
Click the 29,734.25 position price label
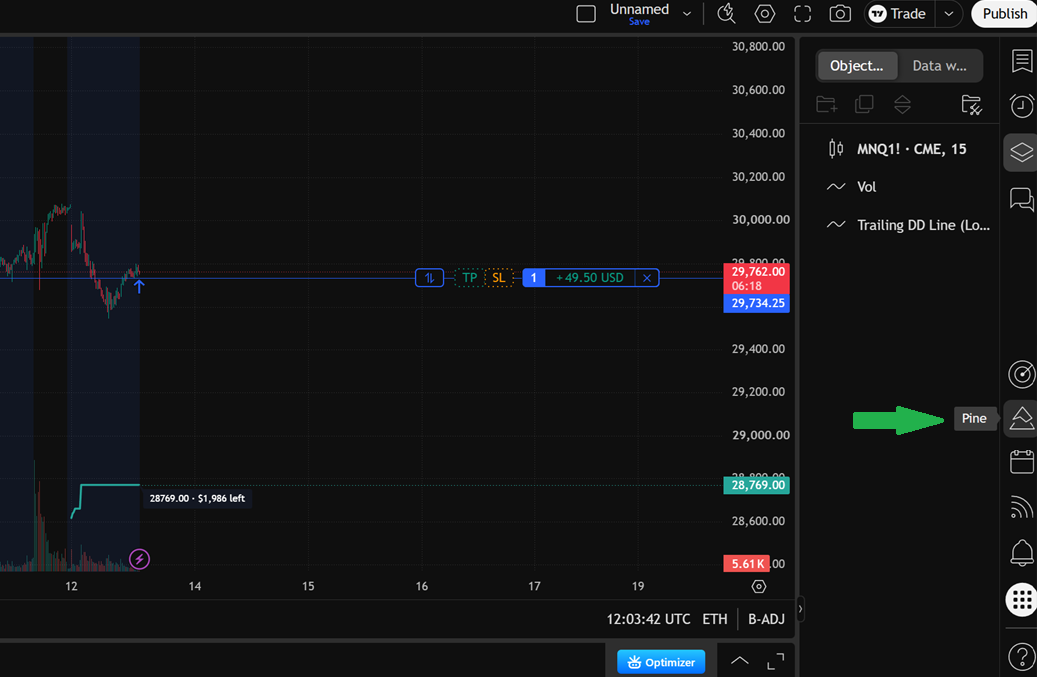coord(757,303)
